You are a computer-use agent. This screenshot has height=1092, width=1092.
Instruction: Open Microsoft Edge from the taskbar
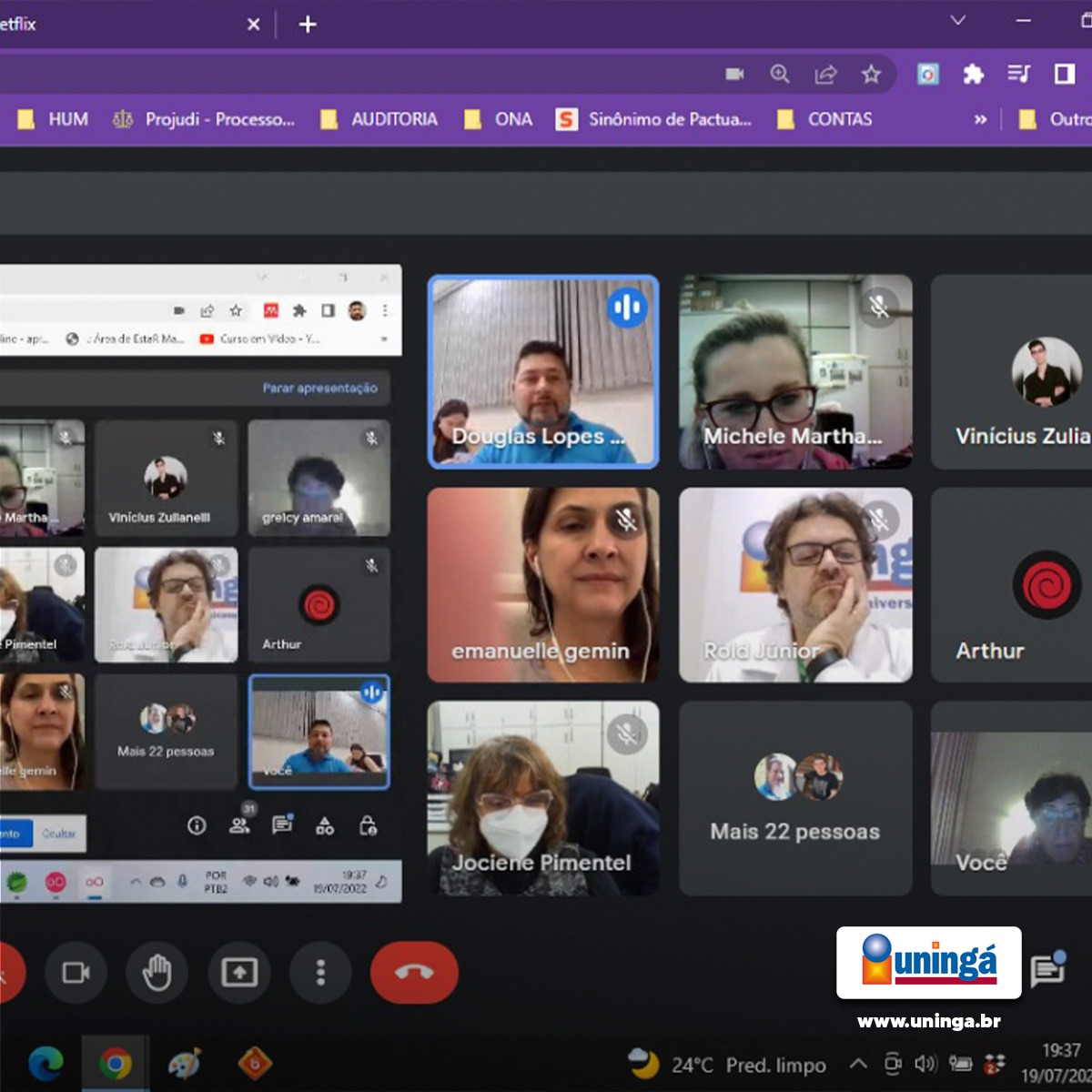coord(45,1063)
